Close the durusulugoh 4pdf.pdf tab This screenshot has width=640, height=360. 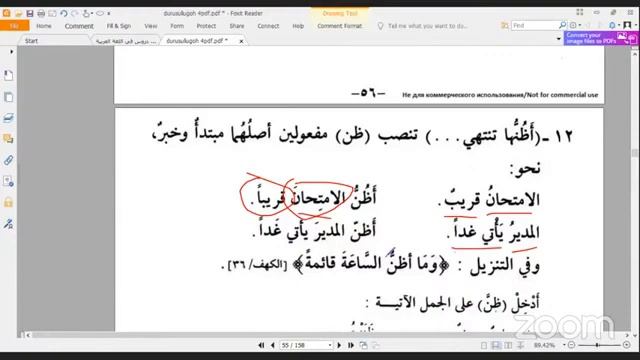click(x=241, y=41)
